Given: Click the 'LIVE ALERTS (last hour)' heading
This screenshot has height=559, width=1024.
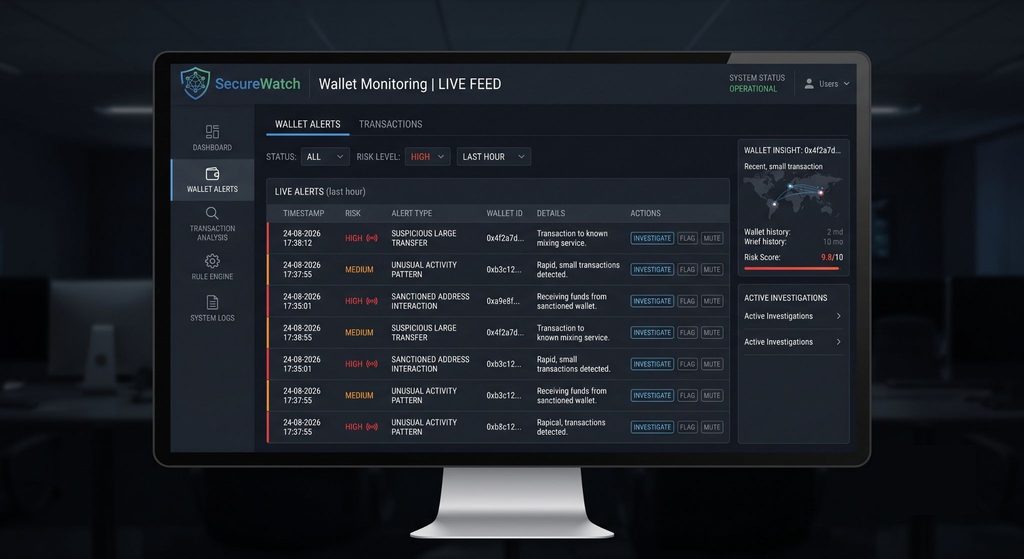Looking at the screenshot, I should (320, 191).
